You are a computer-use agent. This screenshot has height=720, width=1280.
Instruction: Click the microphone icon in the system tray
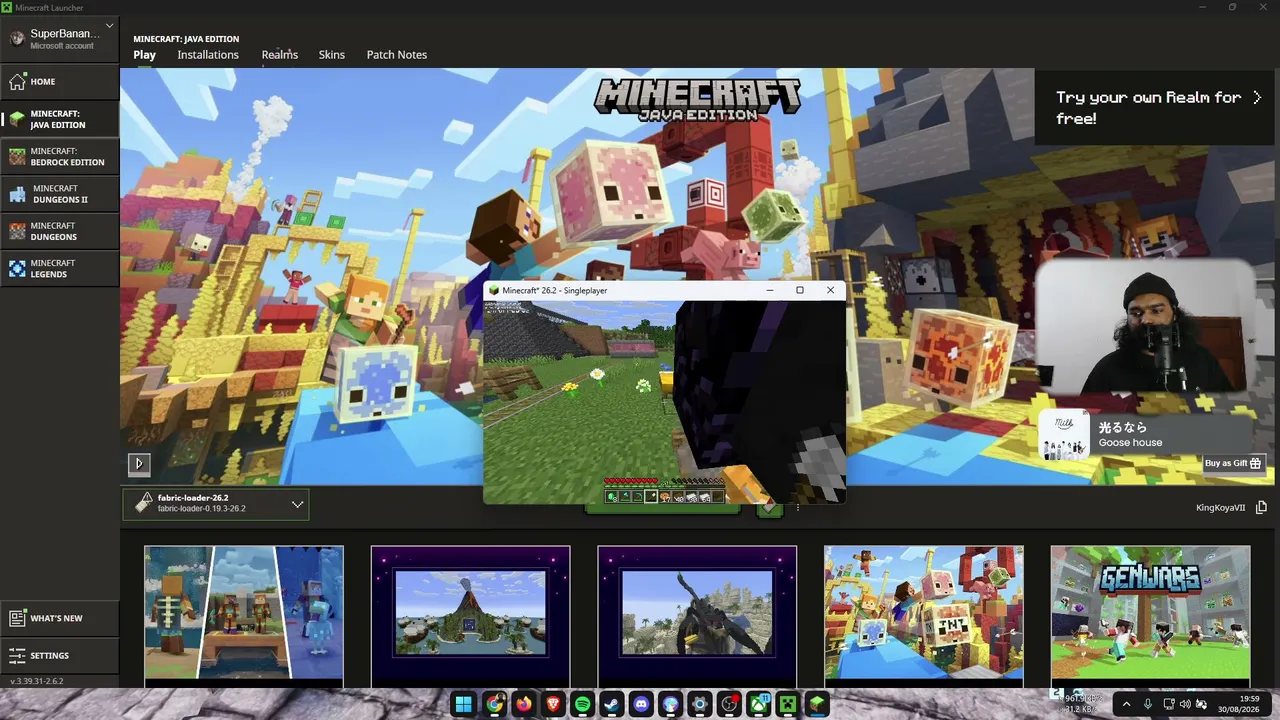click(x=1148, y=704)
